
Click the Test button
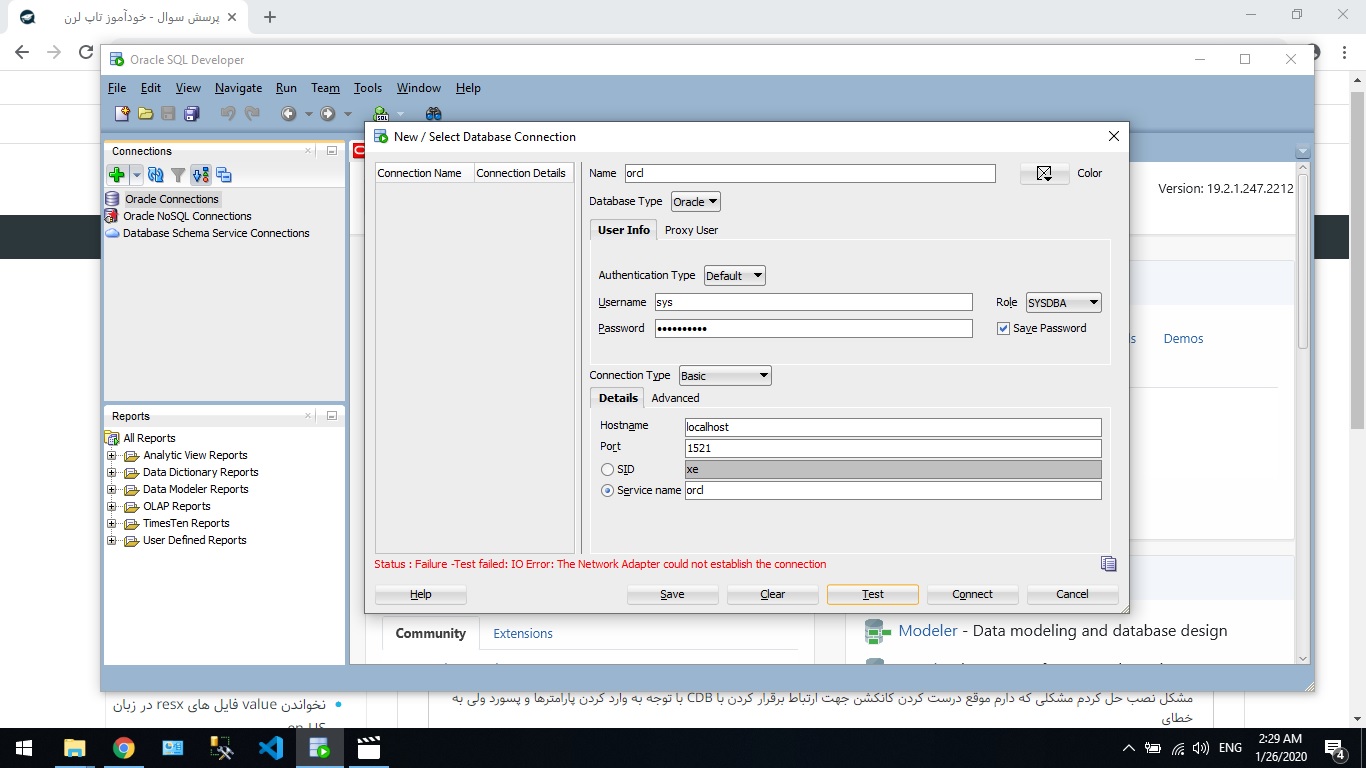[x=872, y=594]
